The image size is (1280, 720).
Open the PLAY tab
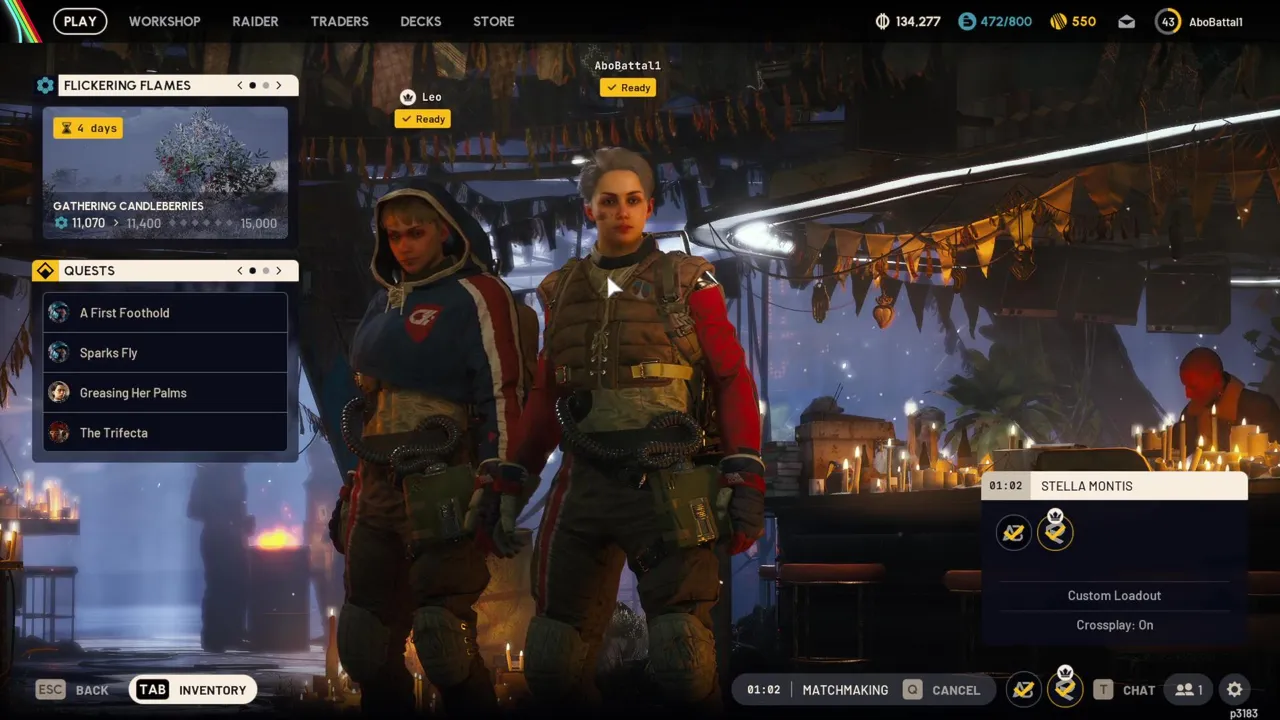[80, 21]
